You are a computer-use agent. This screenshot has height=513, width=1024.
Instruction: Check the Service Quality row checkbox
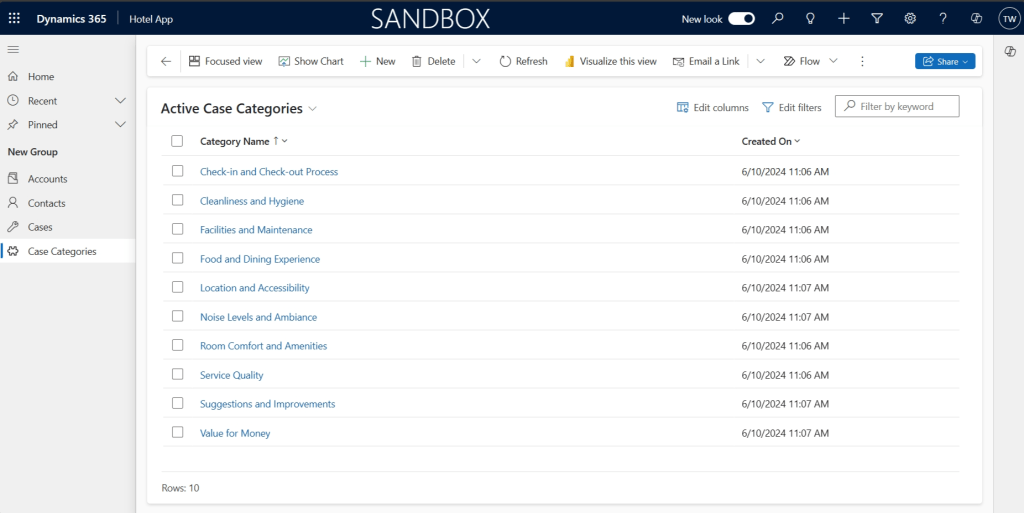178,374
